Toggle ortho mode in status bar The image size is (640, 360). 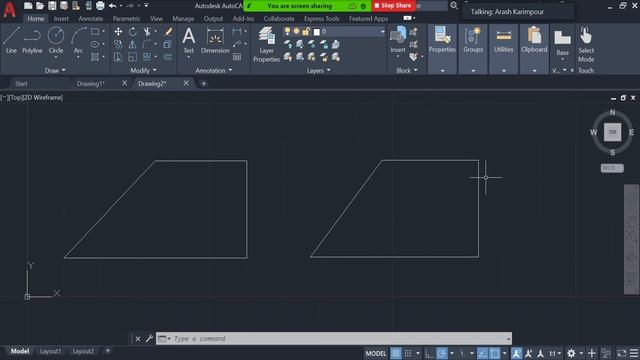[429, 353]
